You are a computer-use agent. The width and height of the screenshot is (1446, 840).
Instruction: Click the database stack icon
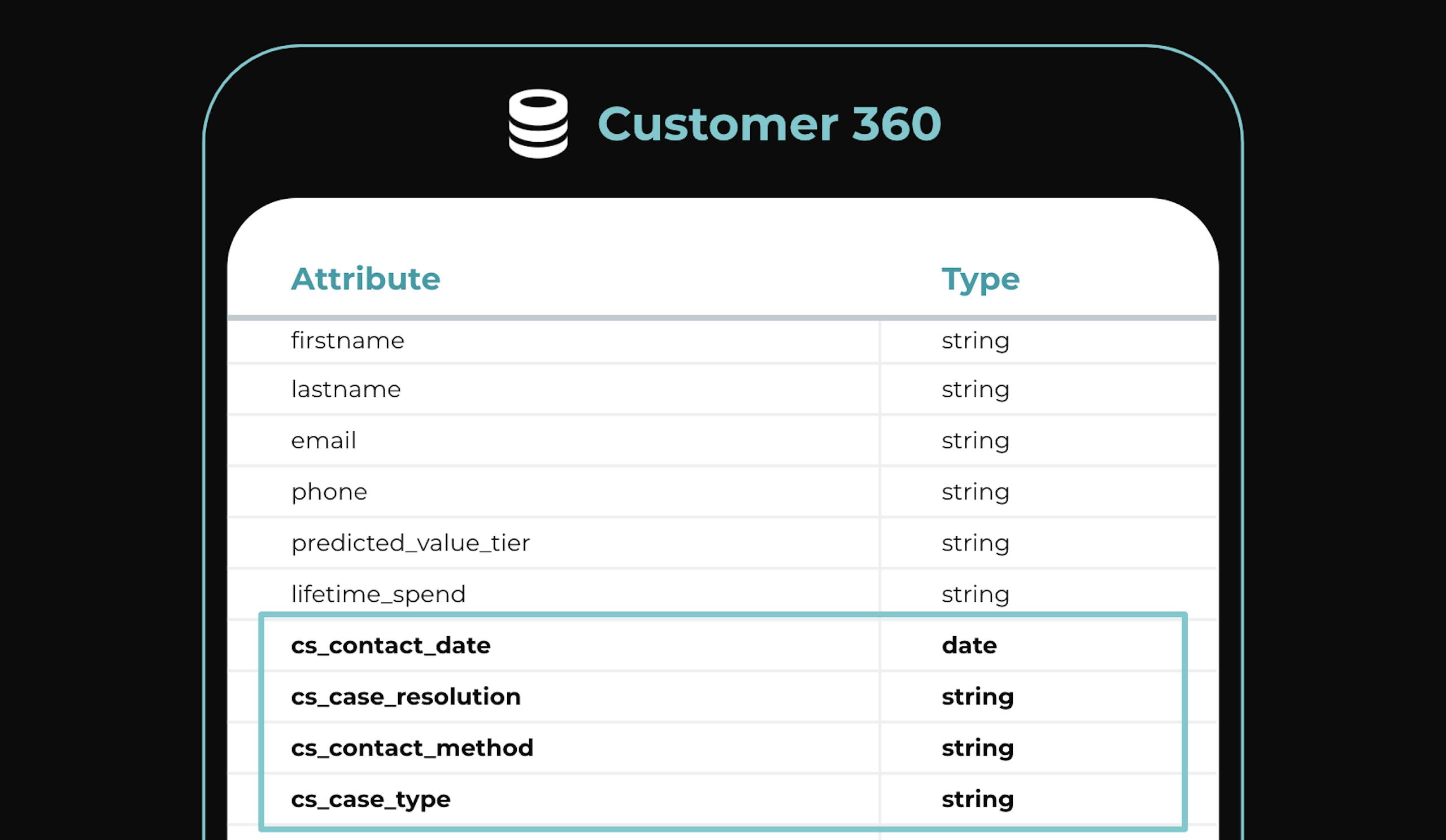click(x=538, y=123)
